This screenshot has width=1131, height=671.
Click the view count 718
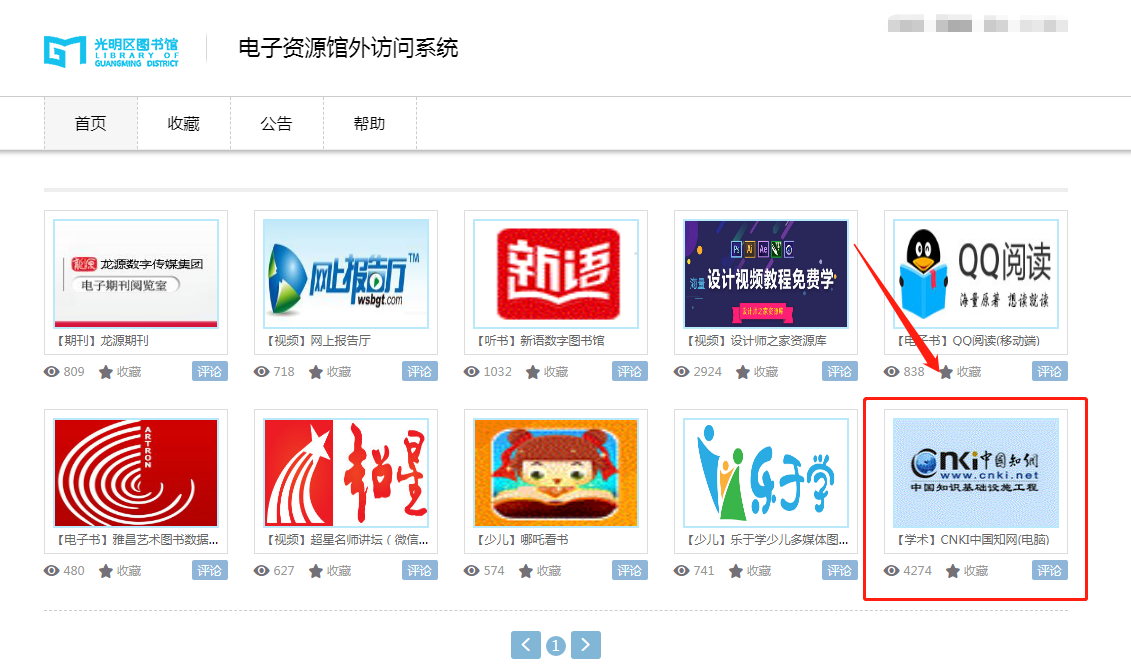tap(283, 372)
